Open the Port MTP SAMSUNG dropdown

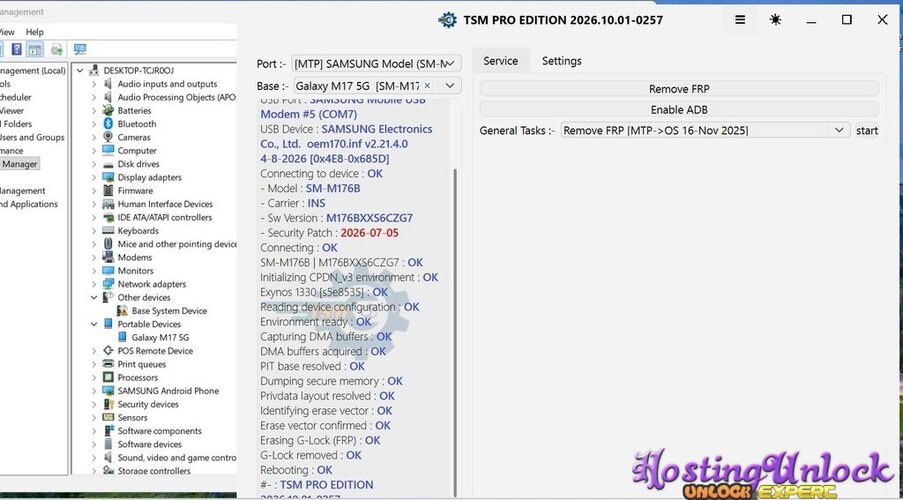(376, 64)
